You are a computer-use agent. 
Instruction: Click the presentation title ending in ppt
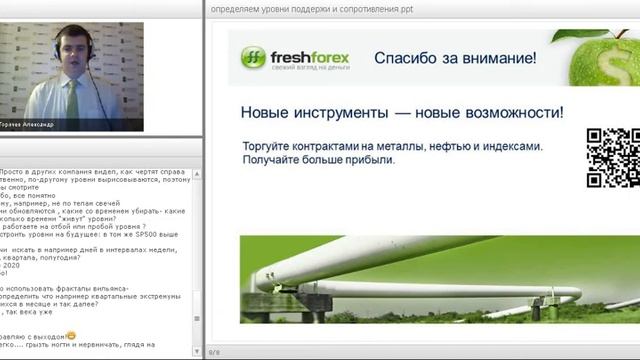click(x=312, y=9)
